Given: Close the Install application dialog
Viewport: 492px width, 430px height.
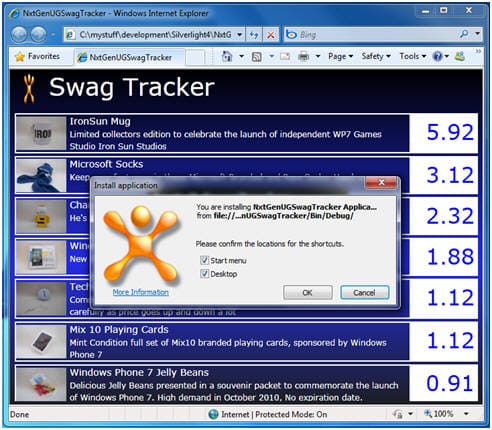Looking at the screenshot, I should coord(381,182).
